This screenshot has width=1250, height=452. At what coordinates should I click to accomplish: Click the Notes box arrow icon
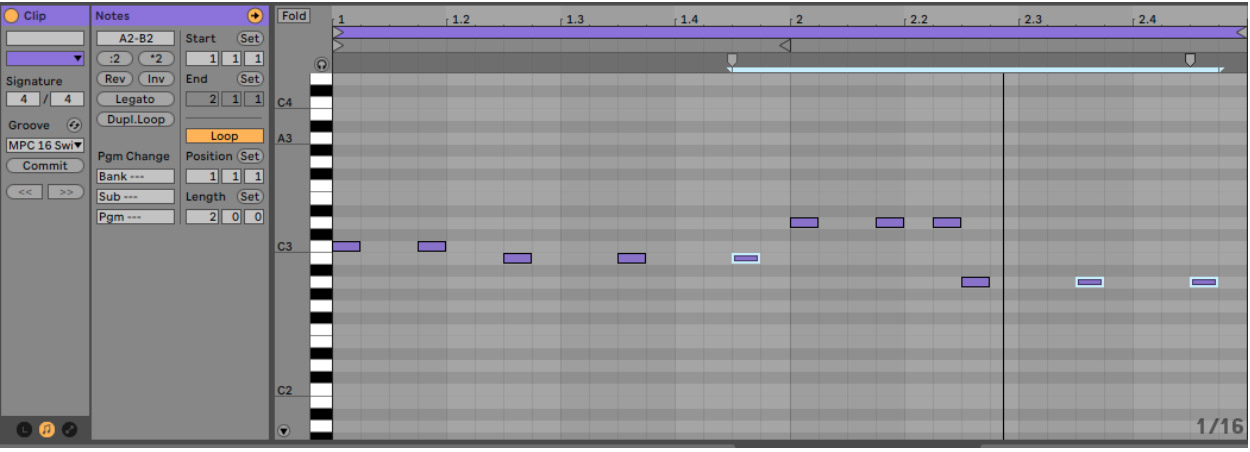coord(255,16)
